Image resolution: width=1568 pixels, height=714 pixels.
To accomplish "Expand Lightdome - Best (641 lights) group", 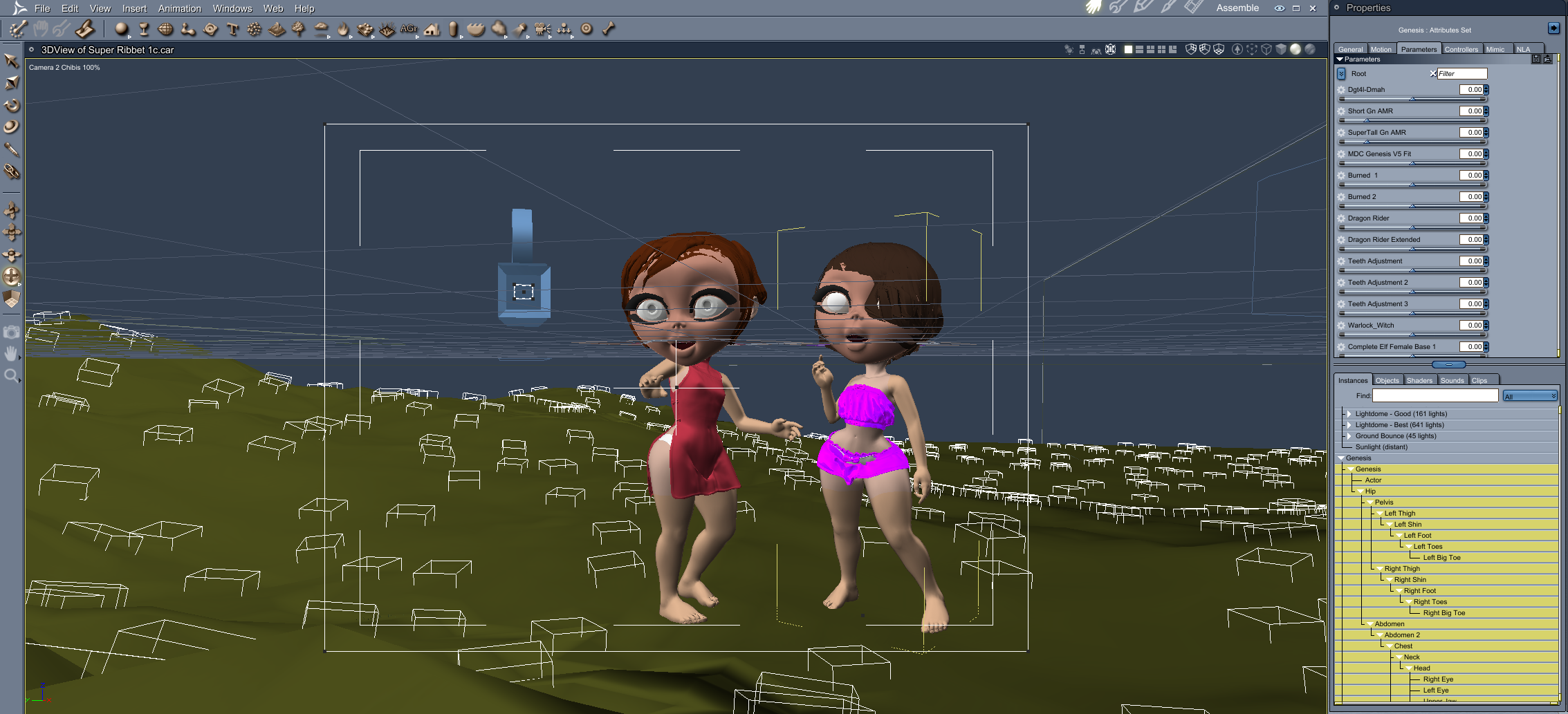I will (x=1349, y=425).
